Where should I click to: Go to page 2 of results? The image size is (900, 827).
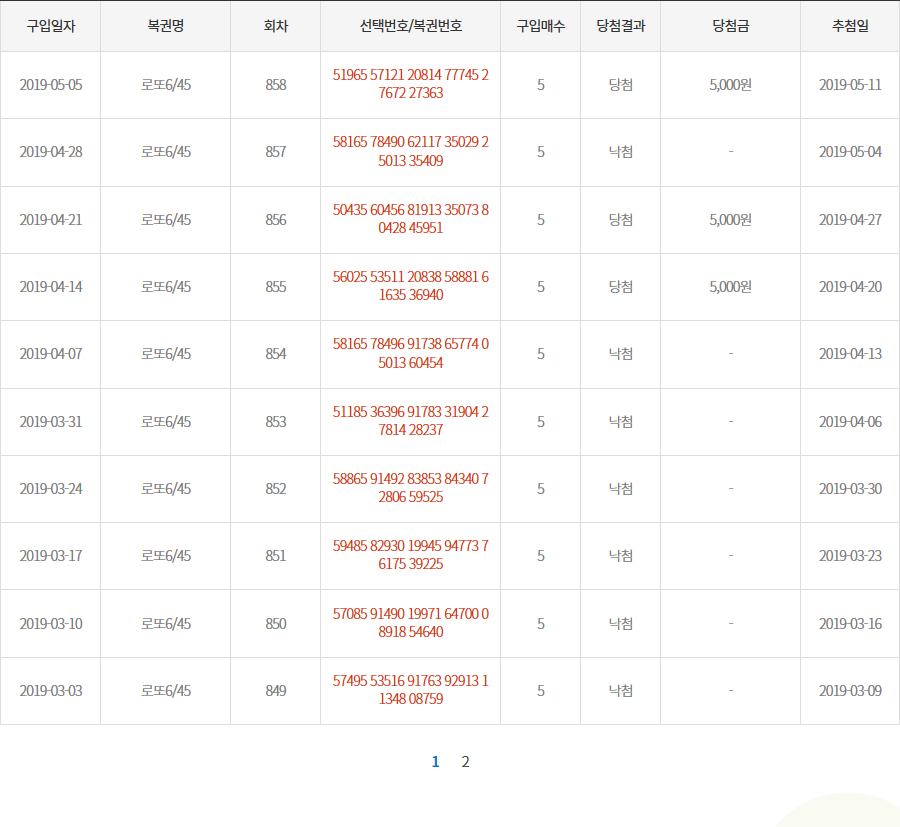coord(465,762)
